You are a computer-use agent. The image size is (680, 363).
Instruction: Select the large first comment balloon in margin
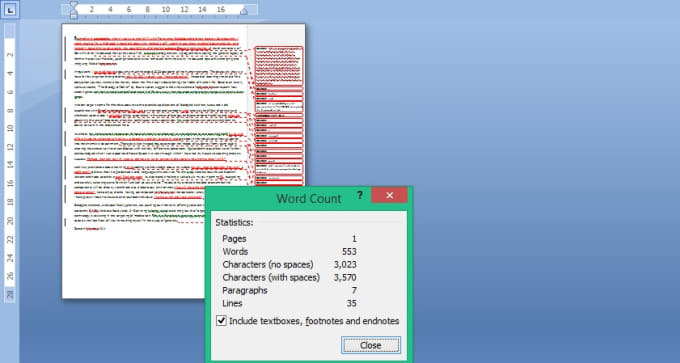tap(279, 66)
